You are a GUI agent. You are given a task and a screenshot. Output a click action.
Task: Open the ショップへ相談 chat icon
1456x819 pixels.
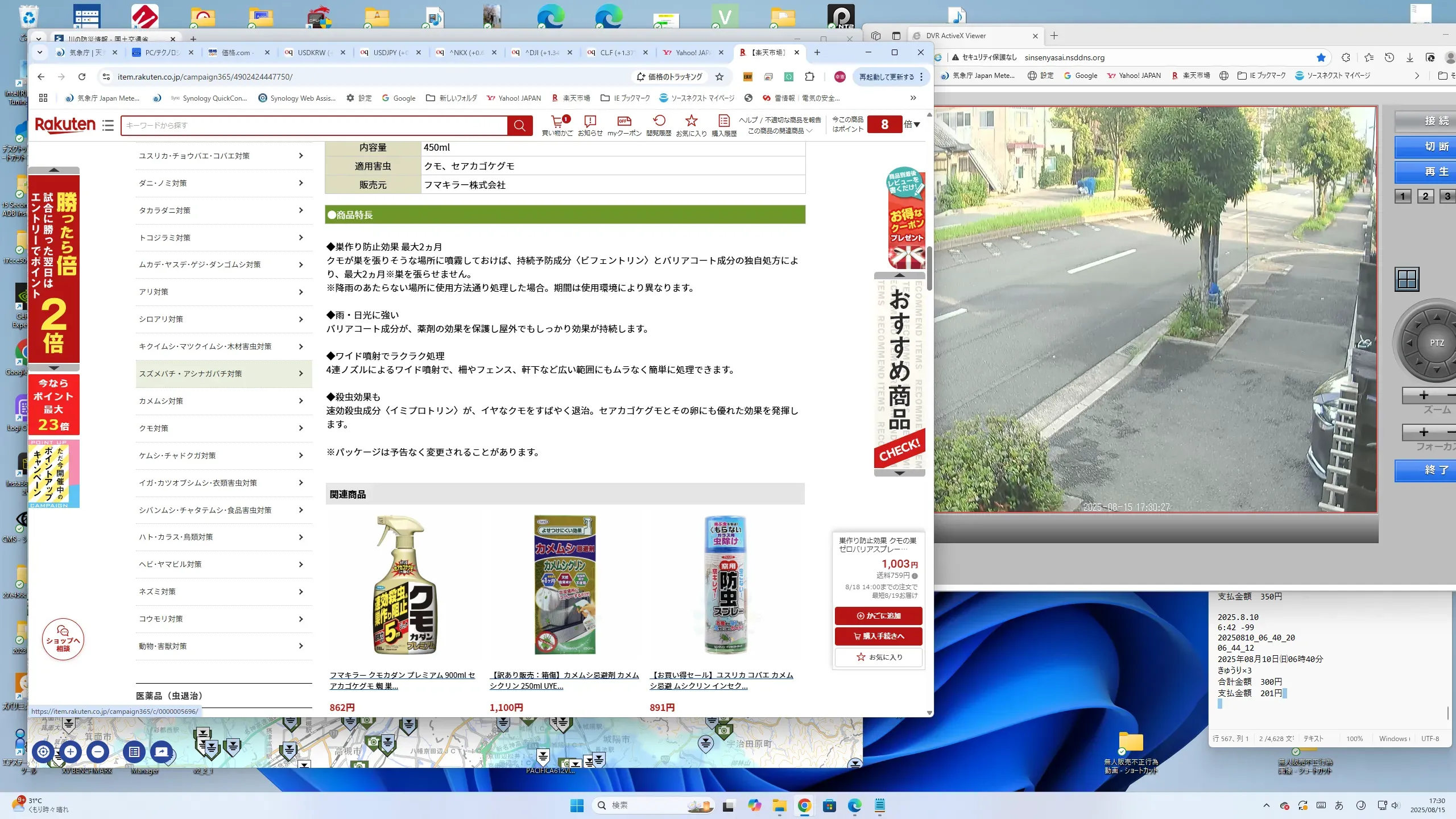(63, 639)
